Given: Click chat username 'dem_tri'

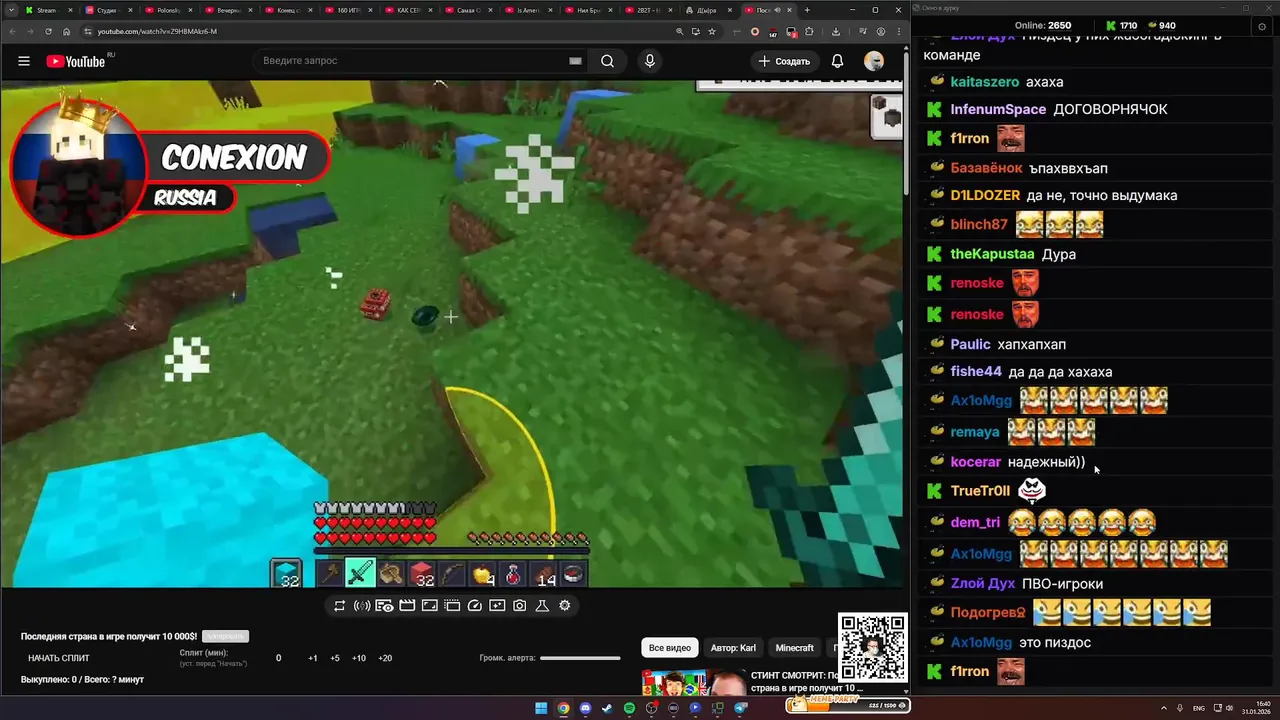Looking at the screenshot, I should coord(975,522).
